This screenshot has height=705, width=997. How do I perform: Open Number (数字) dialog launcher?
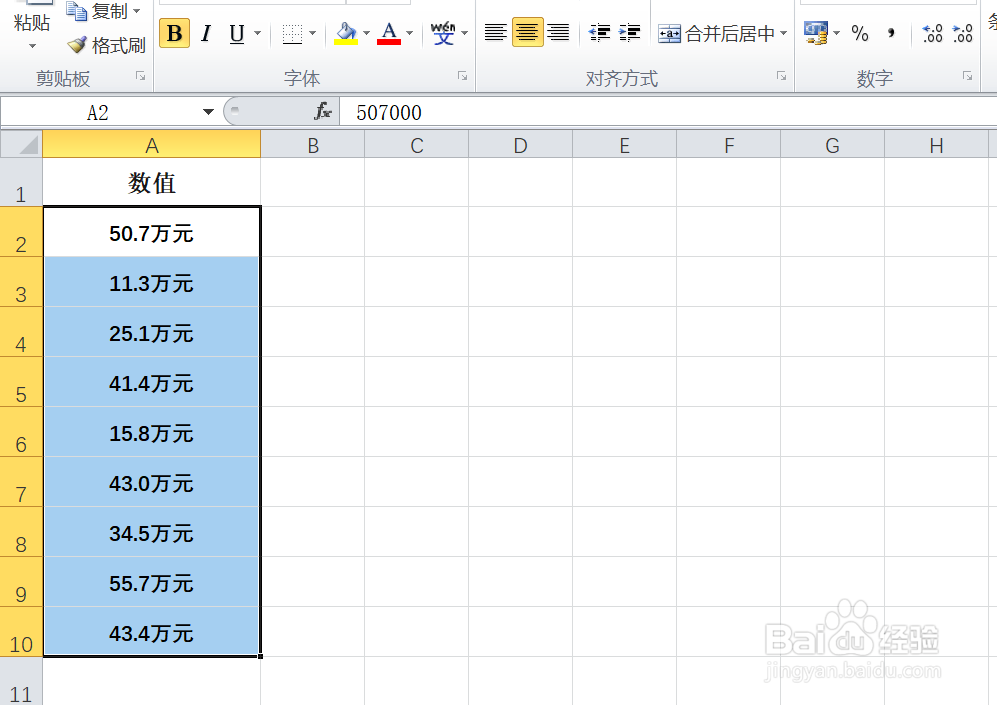(x=967, y=76)
